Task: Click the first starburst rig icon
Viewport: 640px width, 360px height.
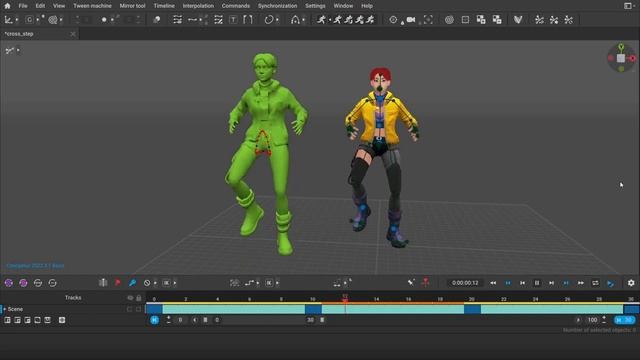Action: pos(539,20)
